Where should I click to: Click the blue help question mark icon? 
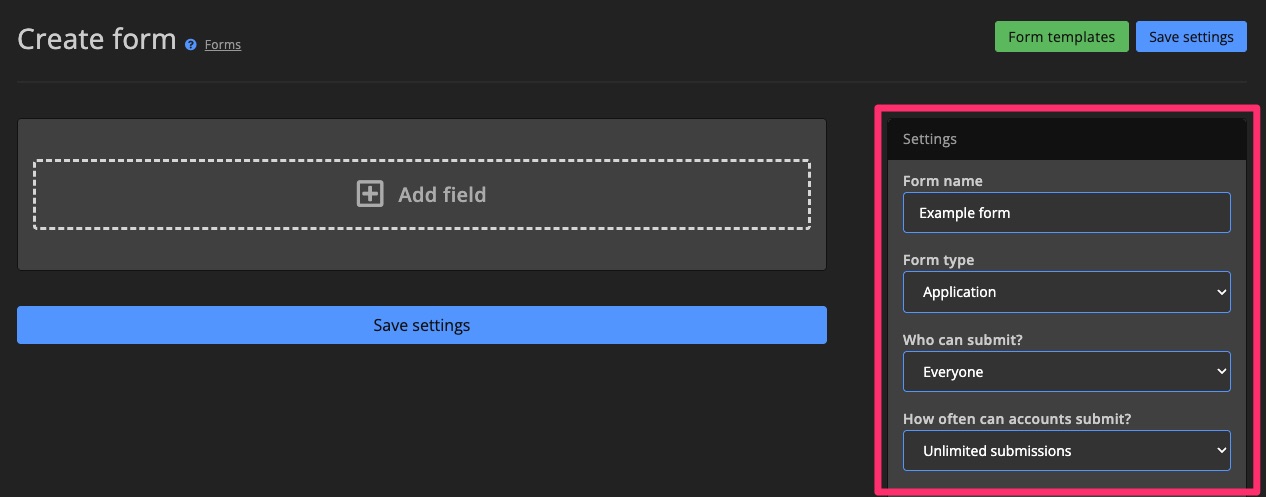pyautogui.click(x=191, y=45)
